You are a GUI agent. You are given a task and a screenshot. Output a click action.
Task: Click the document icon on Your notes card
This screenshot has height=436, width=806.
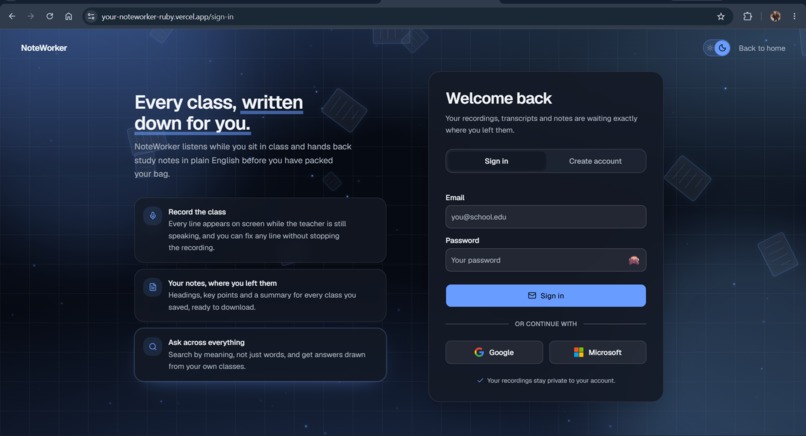click(153, 287)
